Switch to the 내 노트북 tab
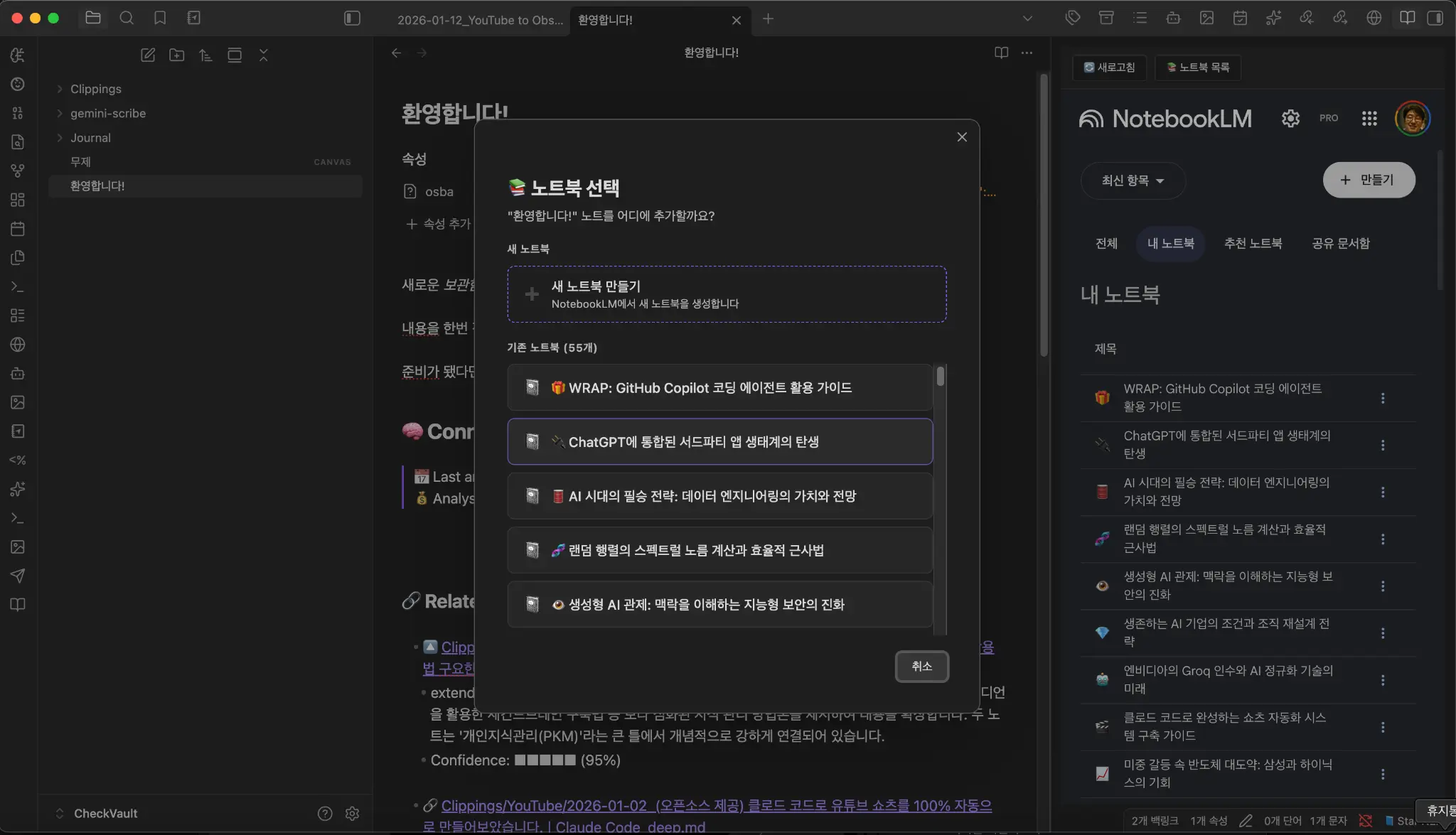Viewport: 1456px width, 835px height. [x=1170, y=244]
